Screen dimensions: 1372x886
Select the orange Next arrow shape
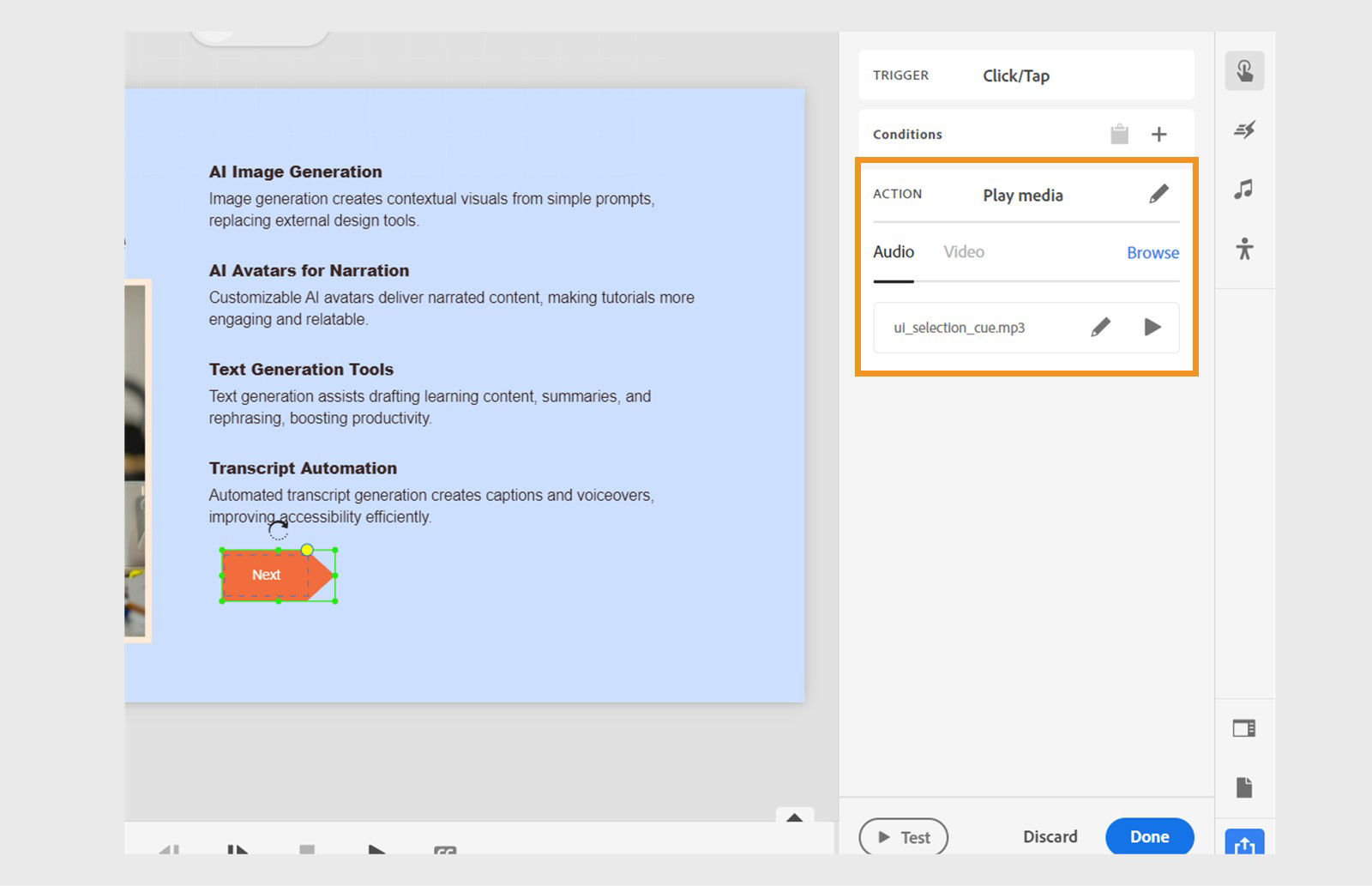tap(266, 575)
